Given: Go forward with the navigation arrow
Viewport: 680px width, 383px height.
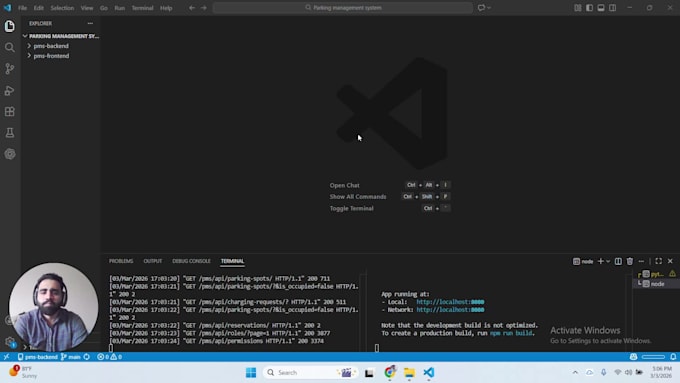Looking at the screenshot, I should [203, 8].
